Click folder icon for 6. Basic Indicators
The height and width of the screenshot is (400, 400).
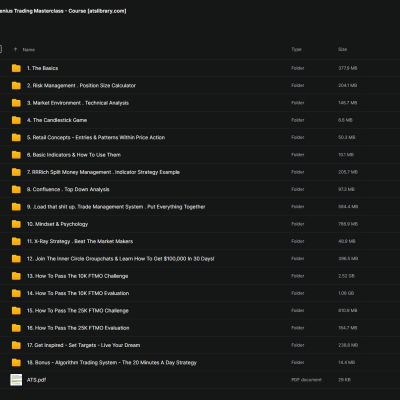pyautogui.click(x=16, y=155)
